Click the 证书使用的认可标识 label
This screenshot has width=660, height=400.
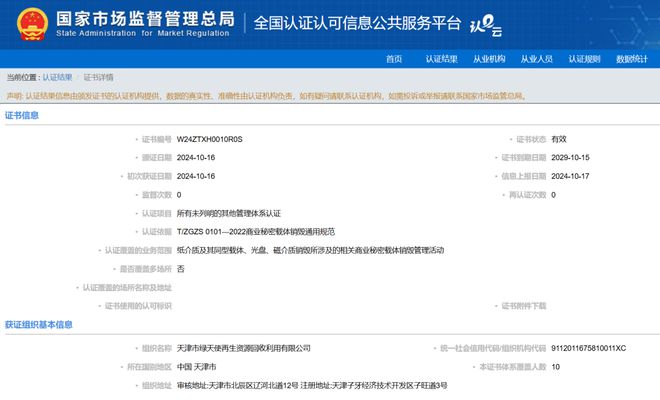138,306
